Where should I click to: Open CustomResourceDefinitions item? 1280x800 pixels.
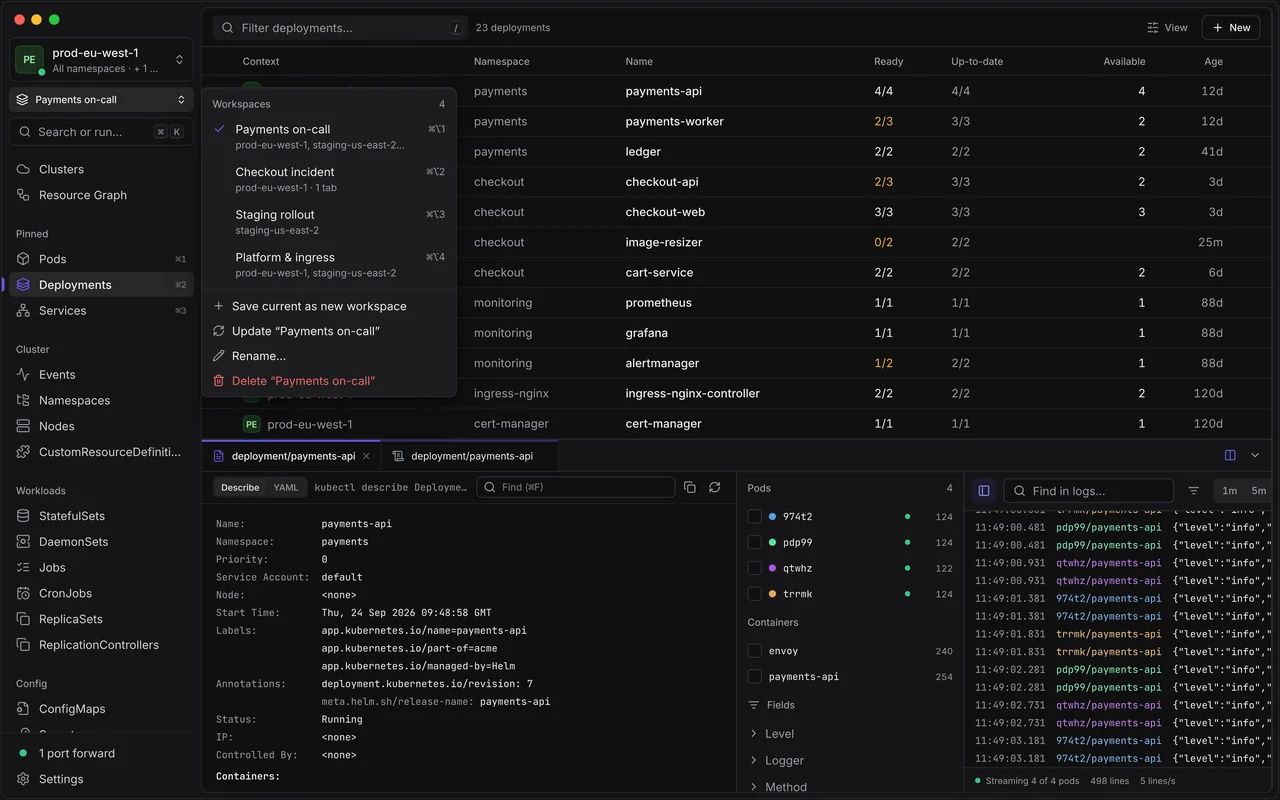(101, 452)
